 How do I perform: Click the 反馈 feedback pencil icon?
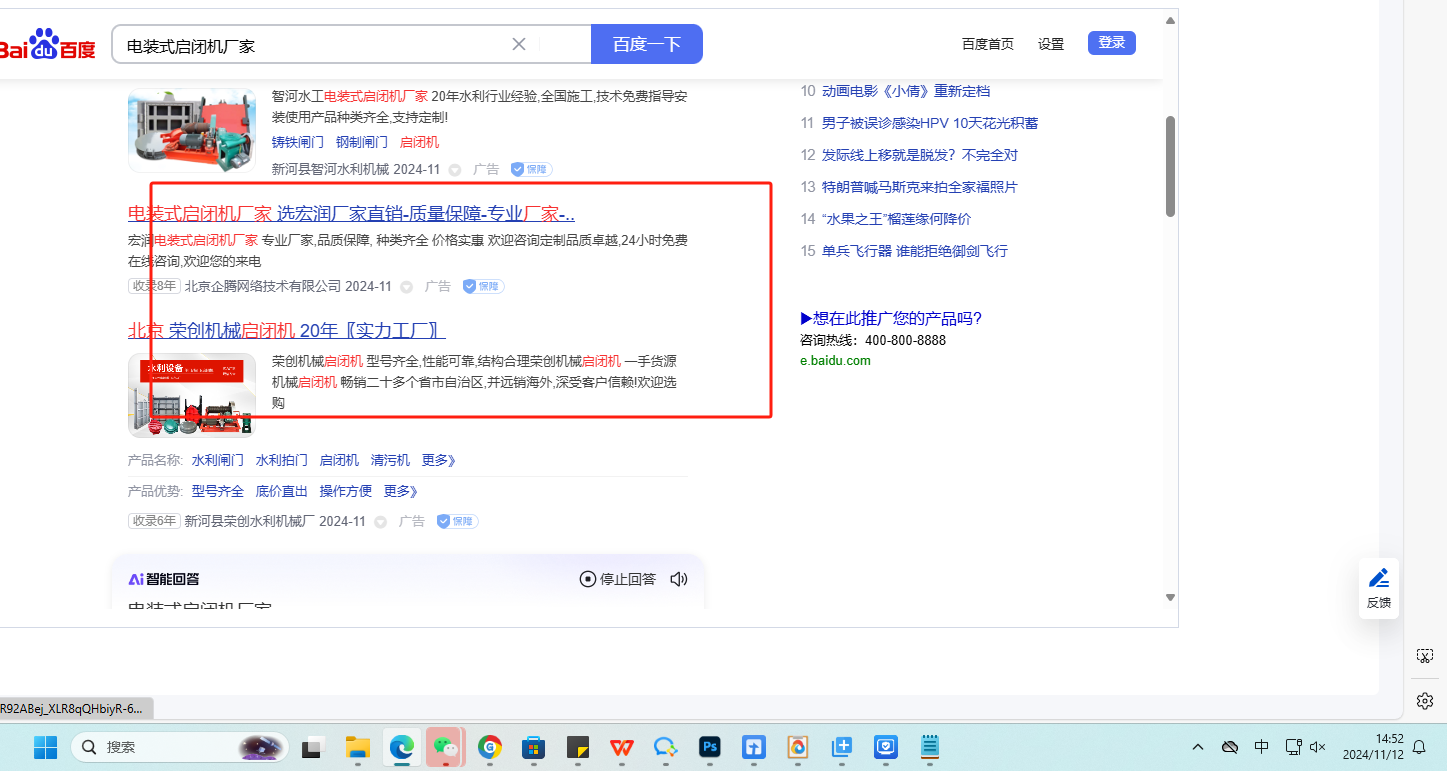click(x=1379, y=579)
